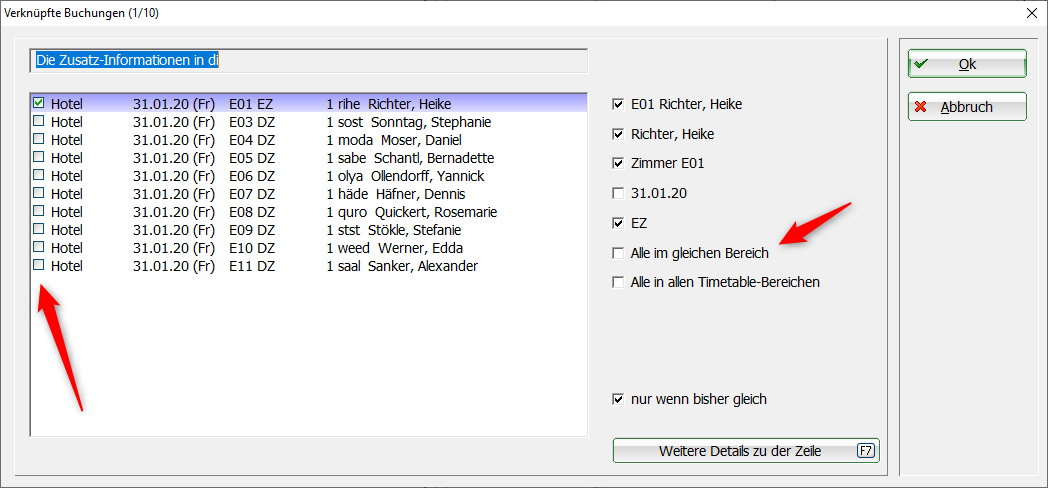The image size is (1048, 488).
Task: Enable the Schantl, Bernadette row checkbox
Action: point(39,157)
